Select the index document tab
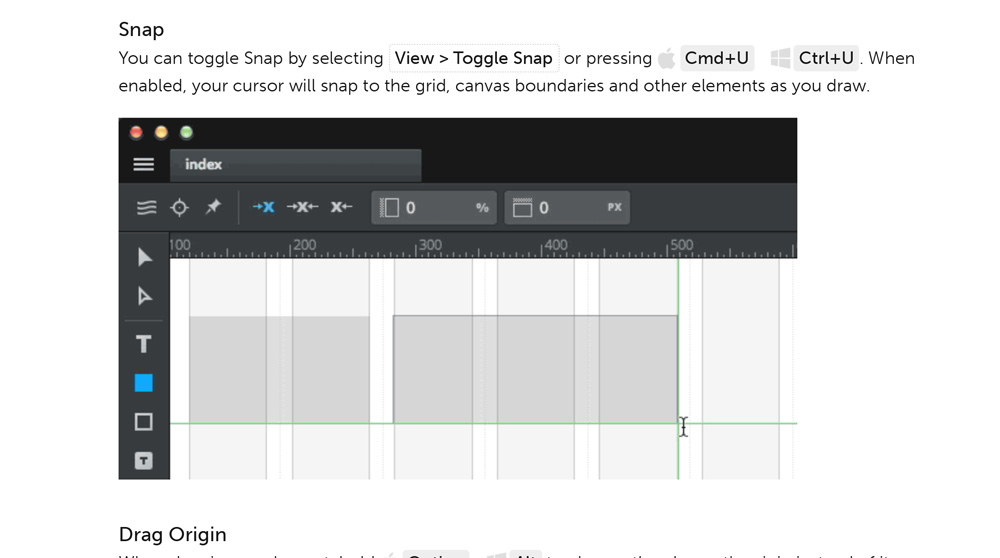The image size is (1000, 558). 295,165
